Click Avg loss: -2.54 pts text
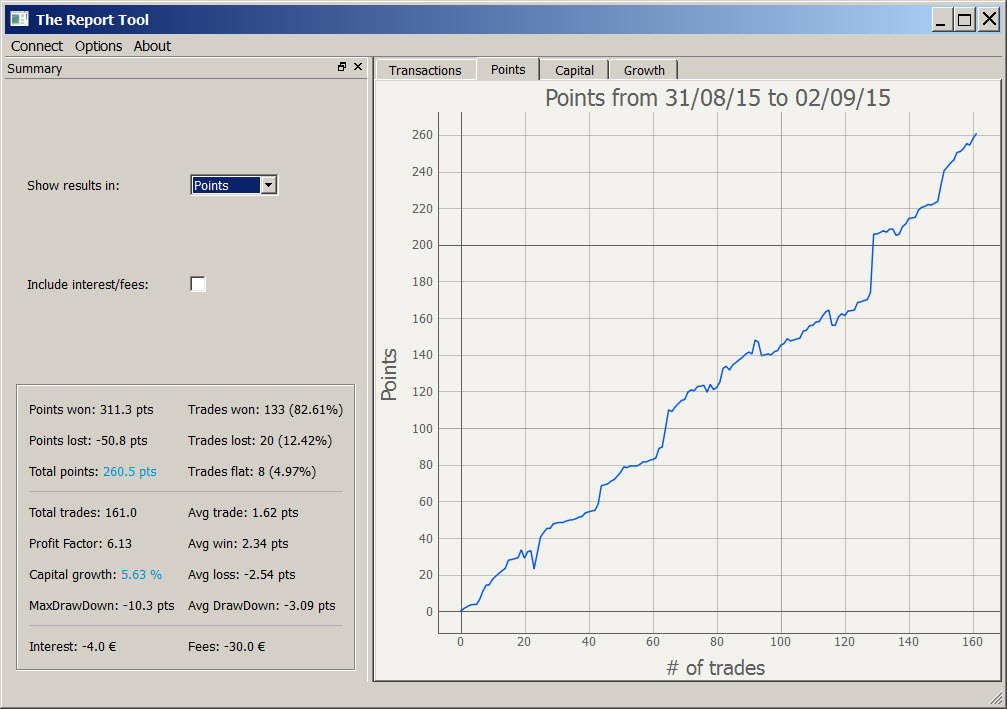The height and width of the screenshot is (709, 1007). (241, 574)
